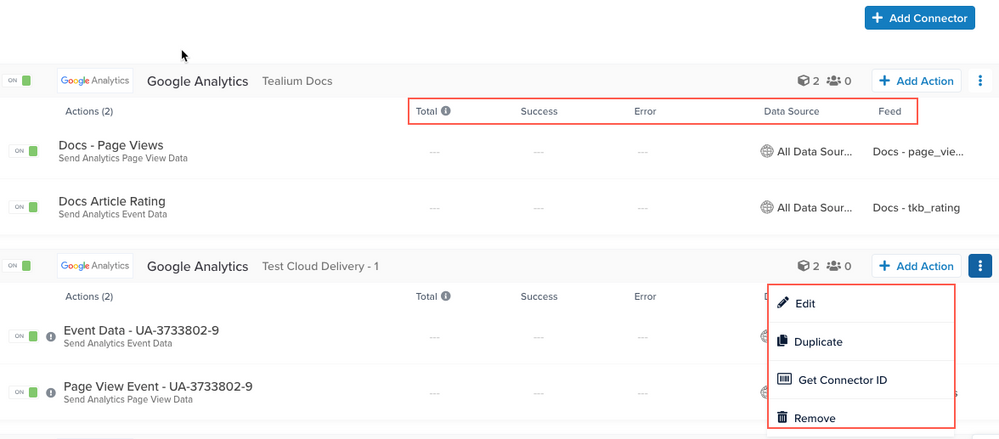The height and width of the screenshot is (439, 999).
Task: Click globe icon in Docs - Page Views row
Action: click(x=767, y=151)
